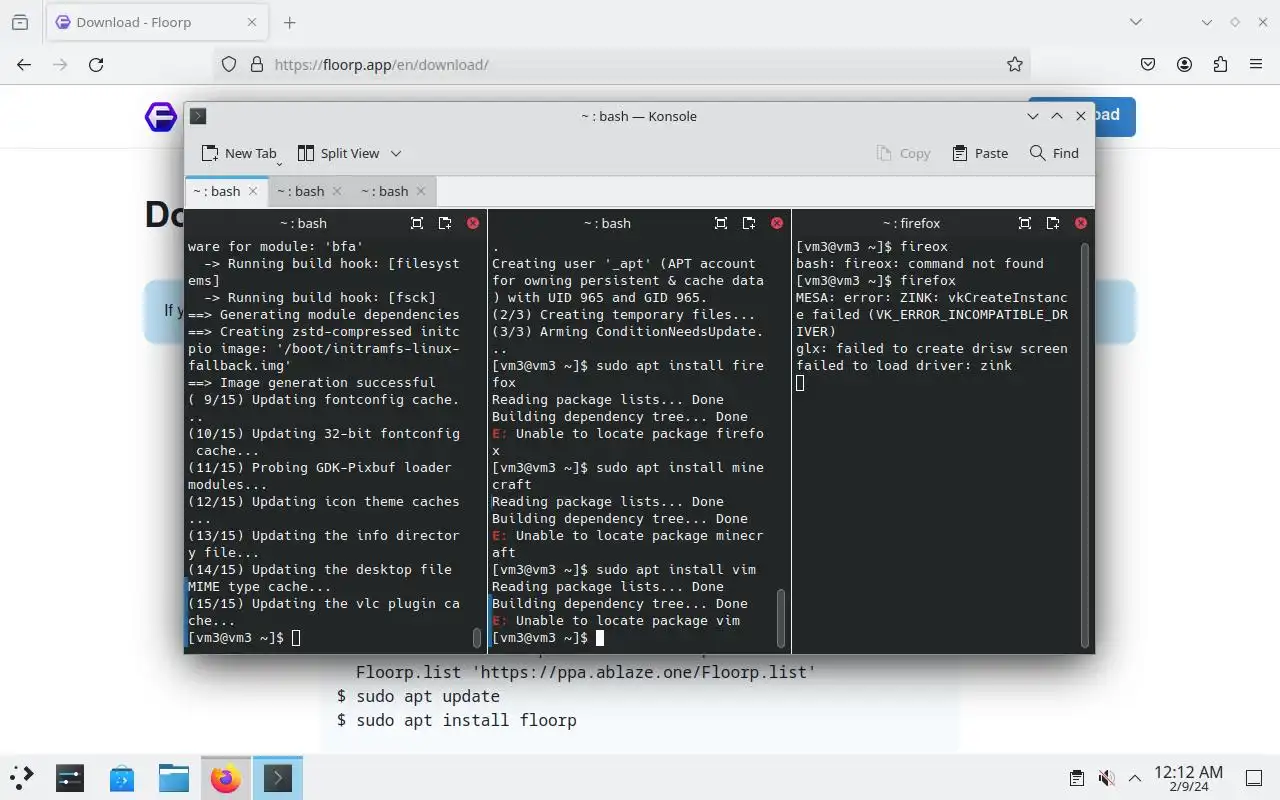Image resolution: width=1280 pixels, height=800 pixels.
Task: Click Konsole icon on taskbar
Action: click(278, 777)
